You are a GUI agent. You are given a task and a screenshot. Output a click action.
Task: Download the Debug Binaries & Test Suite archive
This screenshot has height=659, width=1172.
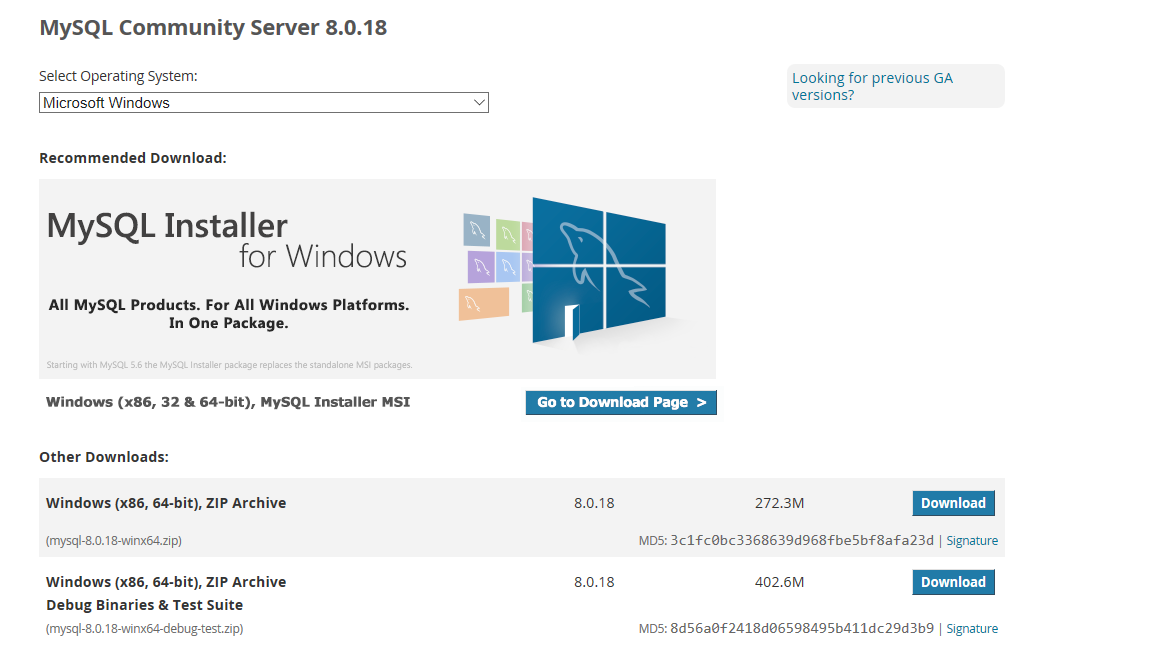pyautogui.click(x=953, y=582)
